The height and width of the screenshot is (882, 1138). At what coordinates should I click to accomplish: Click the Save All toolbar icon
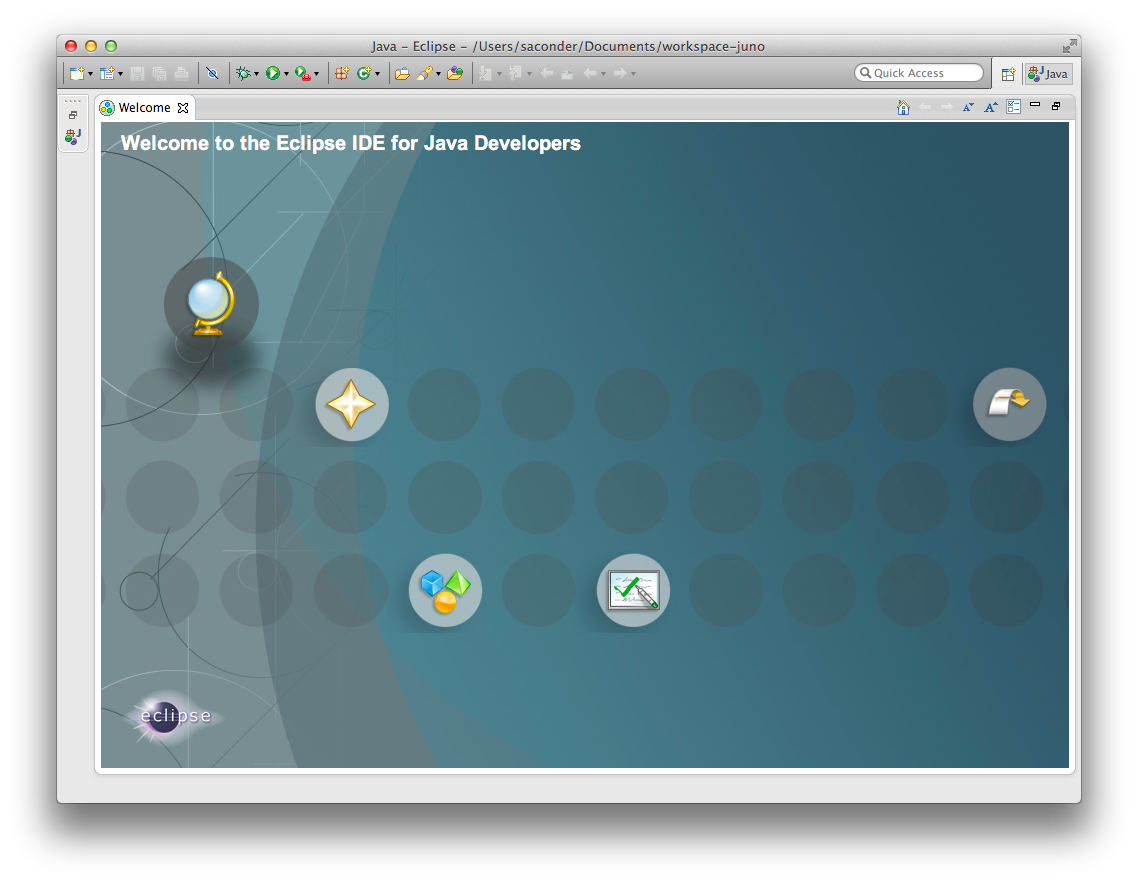point(160,73)
